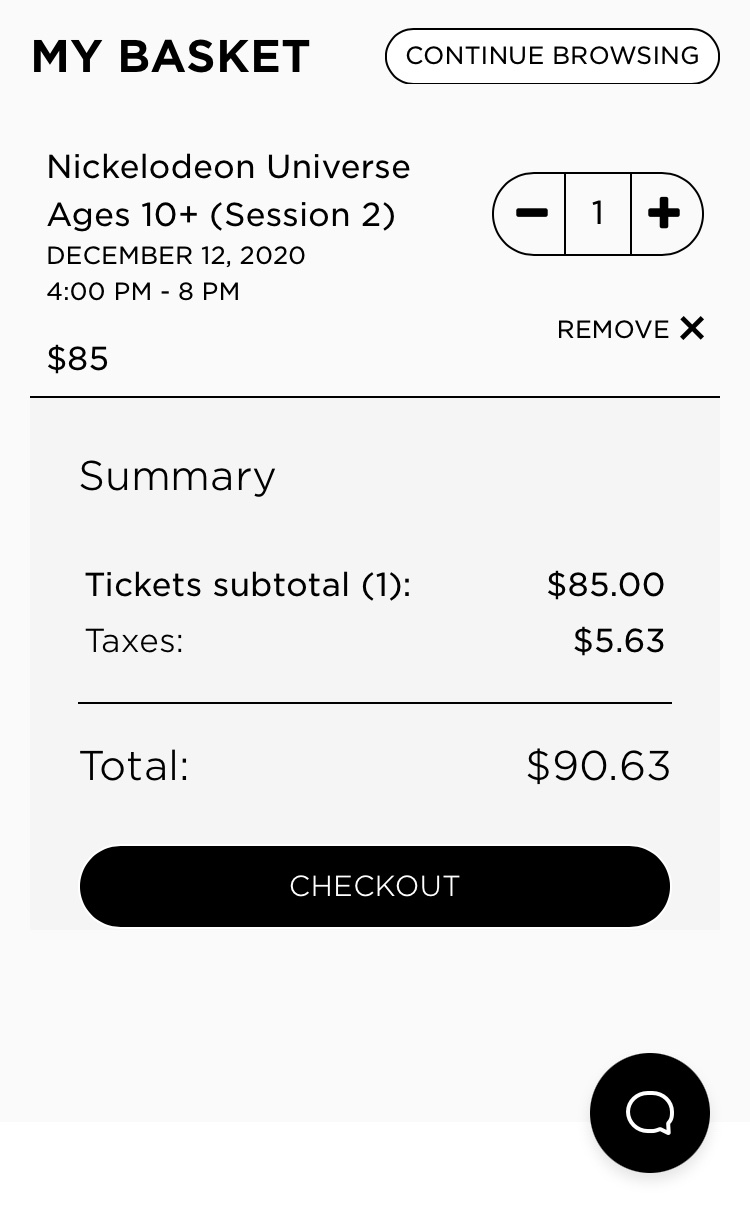Click the Summary heading
Screen dimensions: 750x1213
point(177,476)
